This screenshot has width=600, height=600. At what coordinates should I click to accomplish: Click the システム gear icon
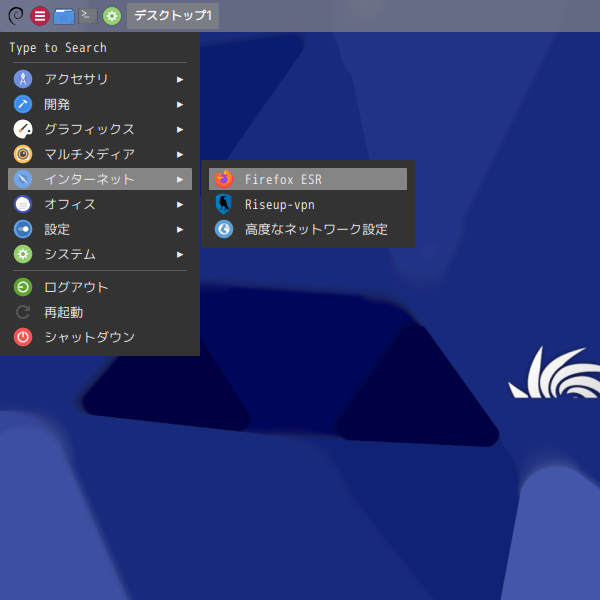click(x=23, y=254)
